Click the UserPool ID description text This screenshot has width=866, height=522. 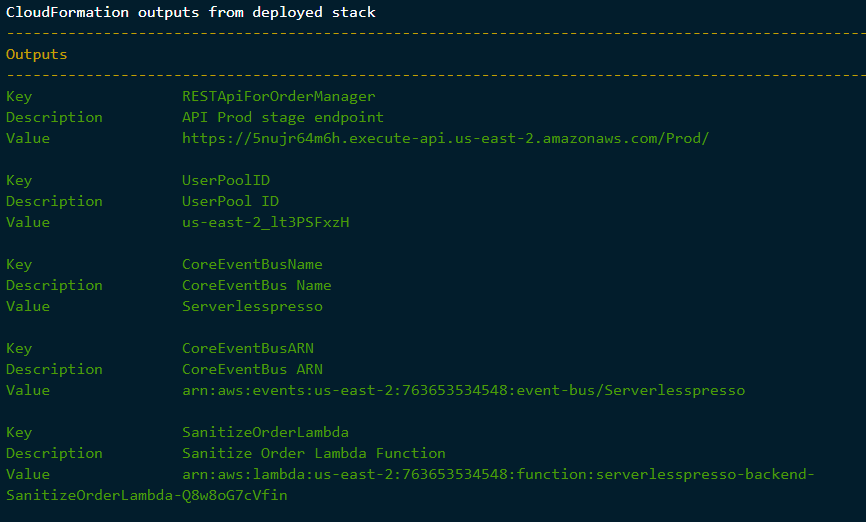(230, 201)
